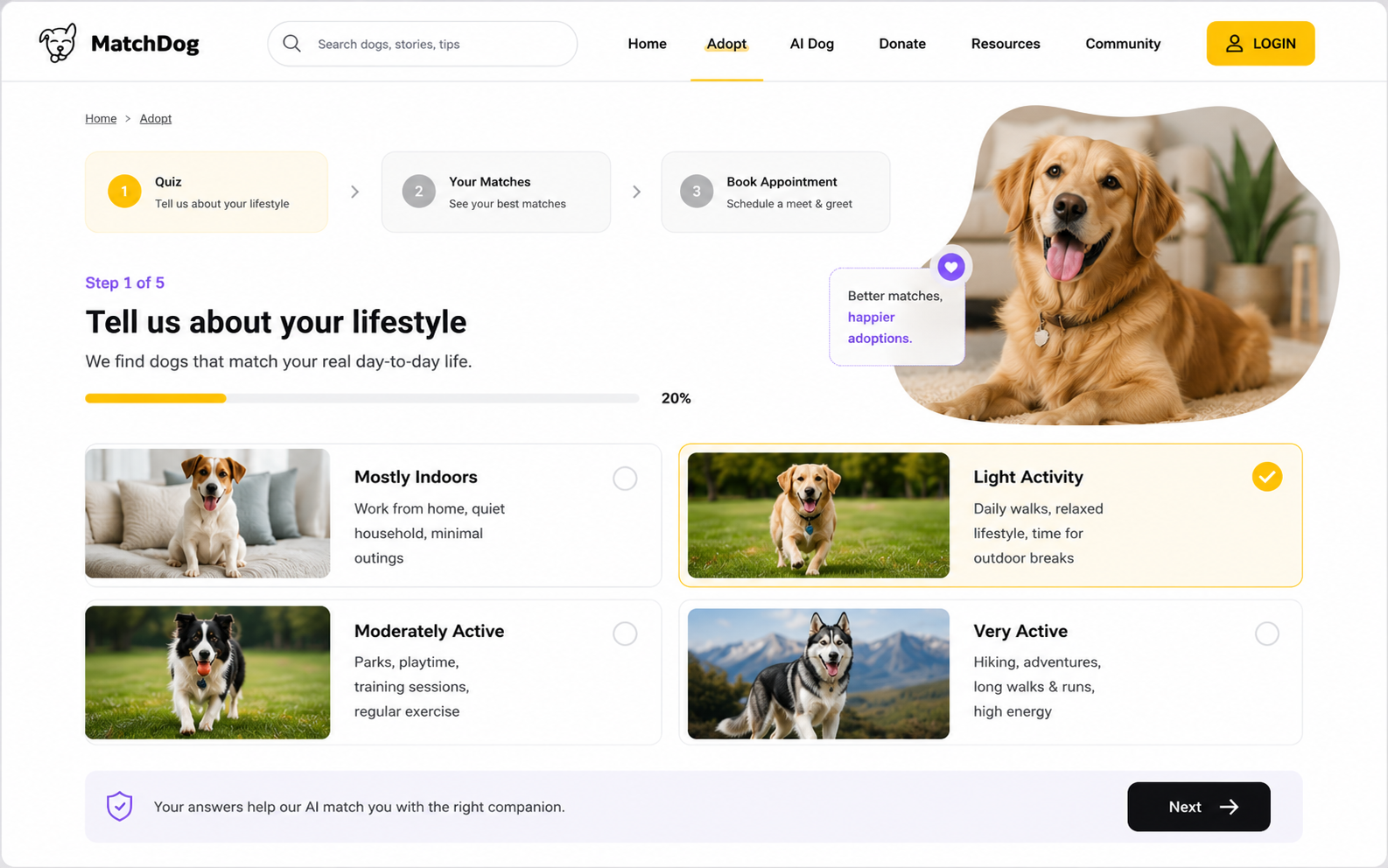Image resolution: width=1388 pixels, height=868 pixels.
Task: Open the AI Dog nav item
Action: click(x=811, y=44)
